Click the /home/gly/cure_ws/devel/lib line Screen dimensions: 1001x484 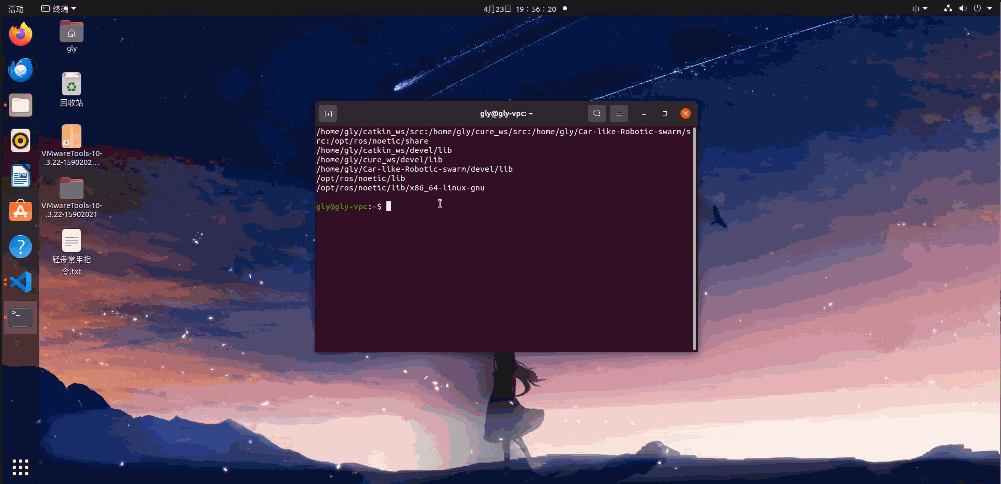click(x=379, y=160)
